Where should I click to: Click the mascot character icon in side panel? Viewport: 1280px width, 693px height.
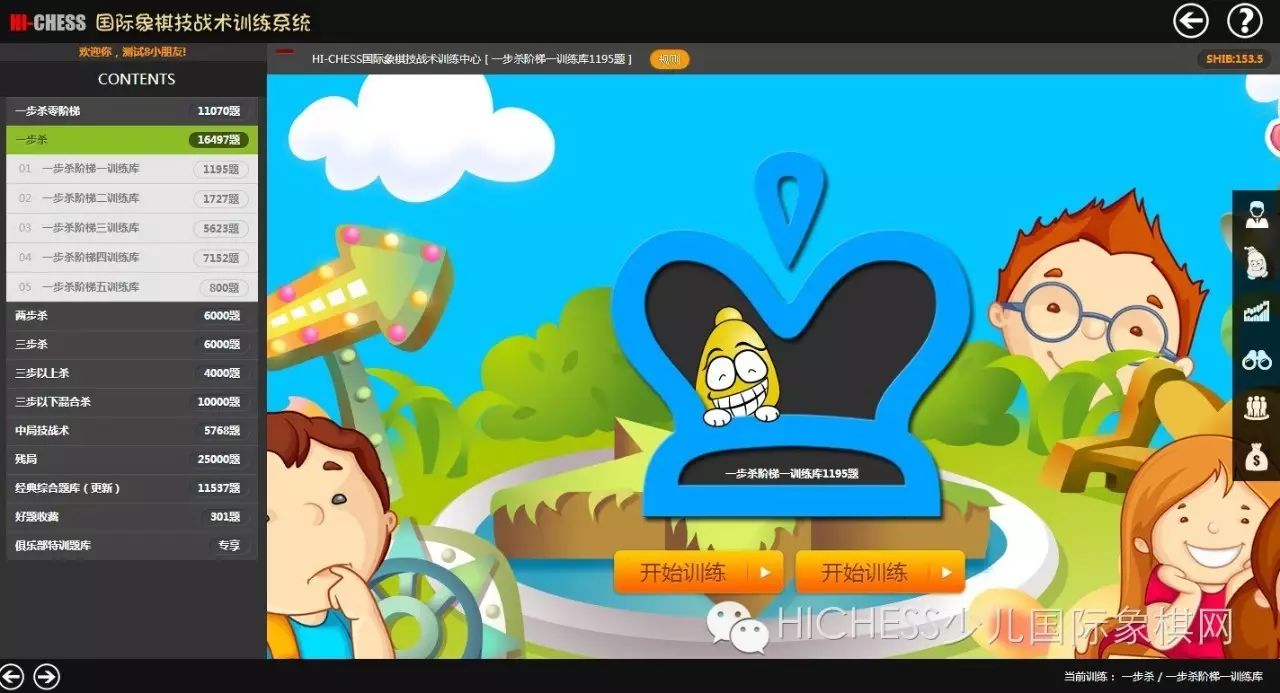[1256, 262]
